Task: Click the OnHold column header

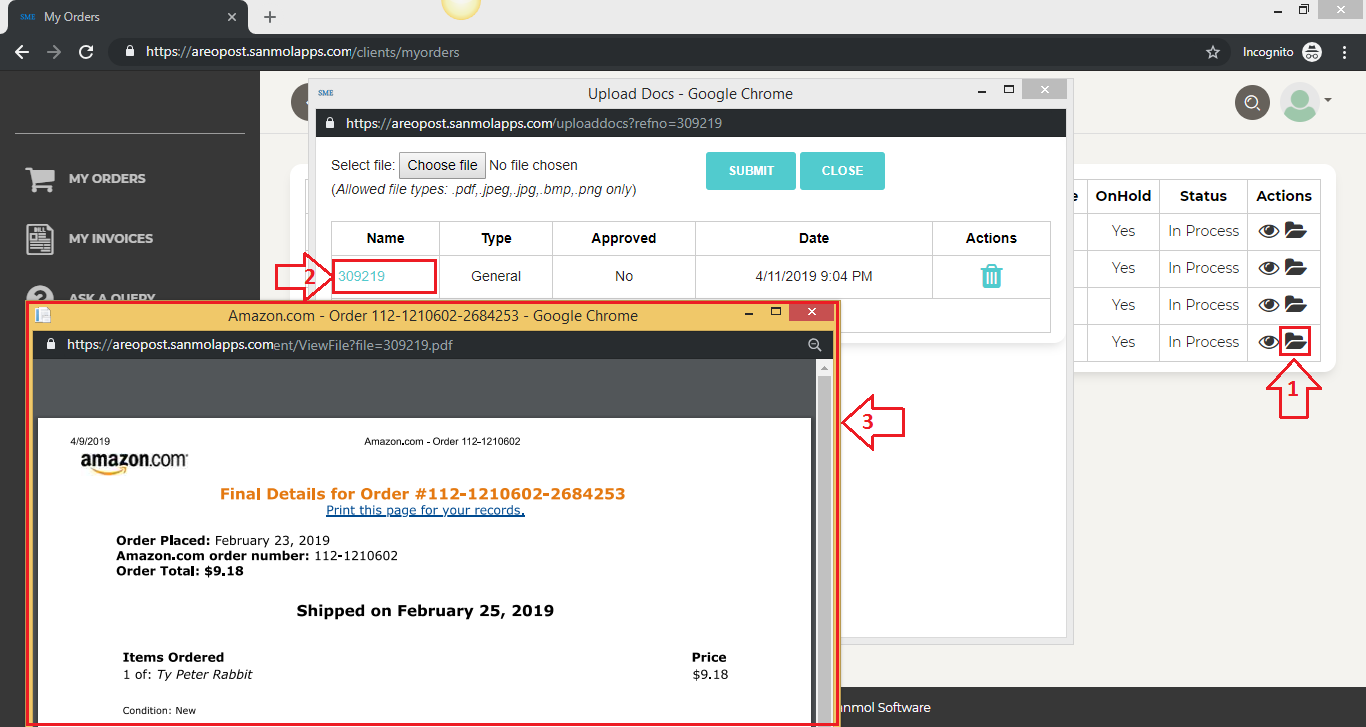Action: point(1123,196)
